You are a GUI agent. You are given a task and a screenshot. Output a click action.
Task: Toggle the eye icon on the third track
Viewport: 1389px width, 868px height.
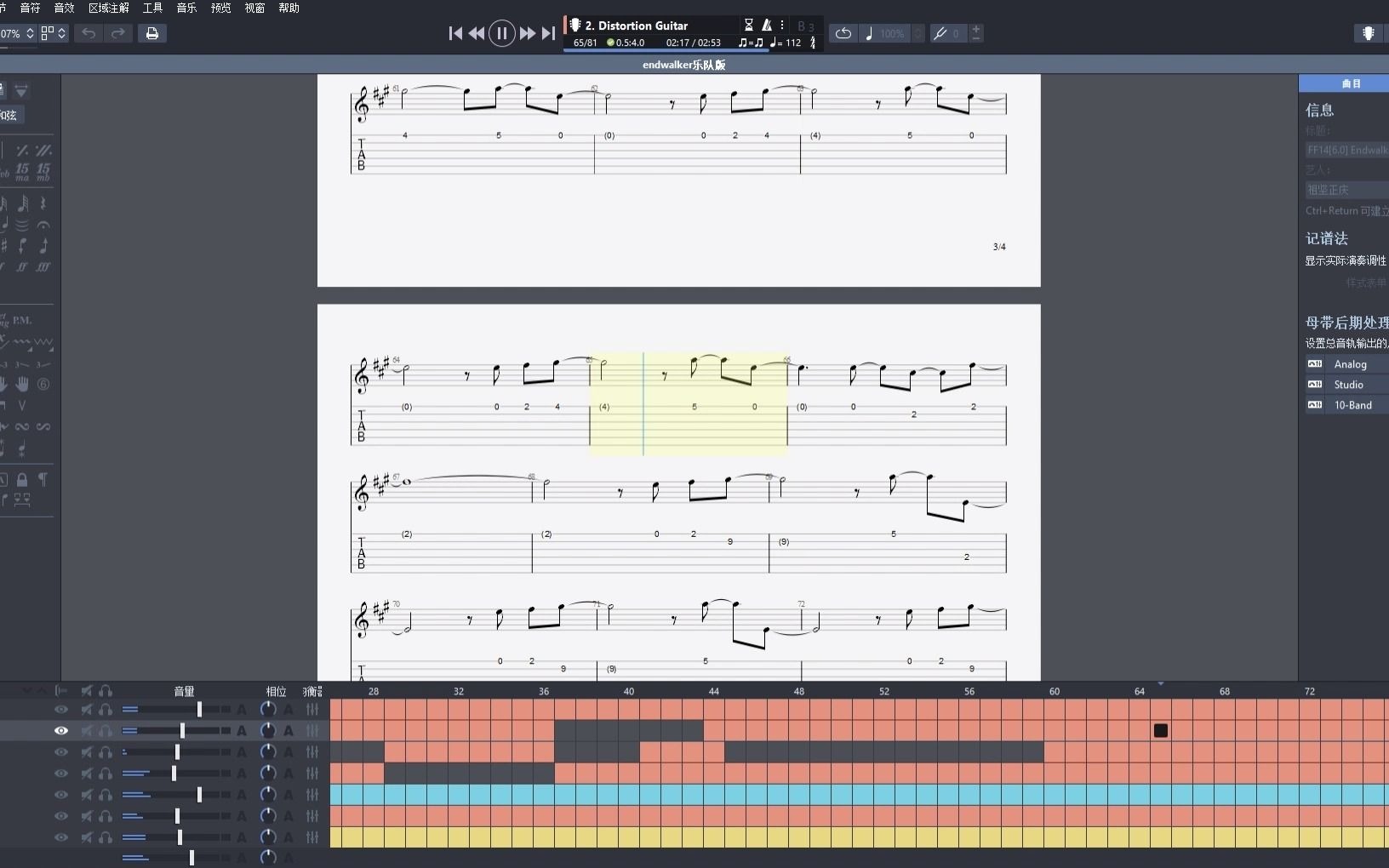[61, 751]
